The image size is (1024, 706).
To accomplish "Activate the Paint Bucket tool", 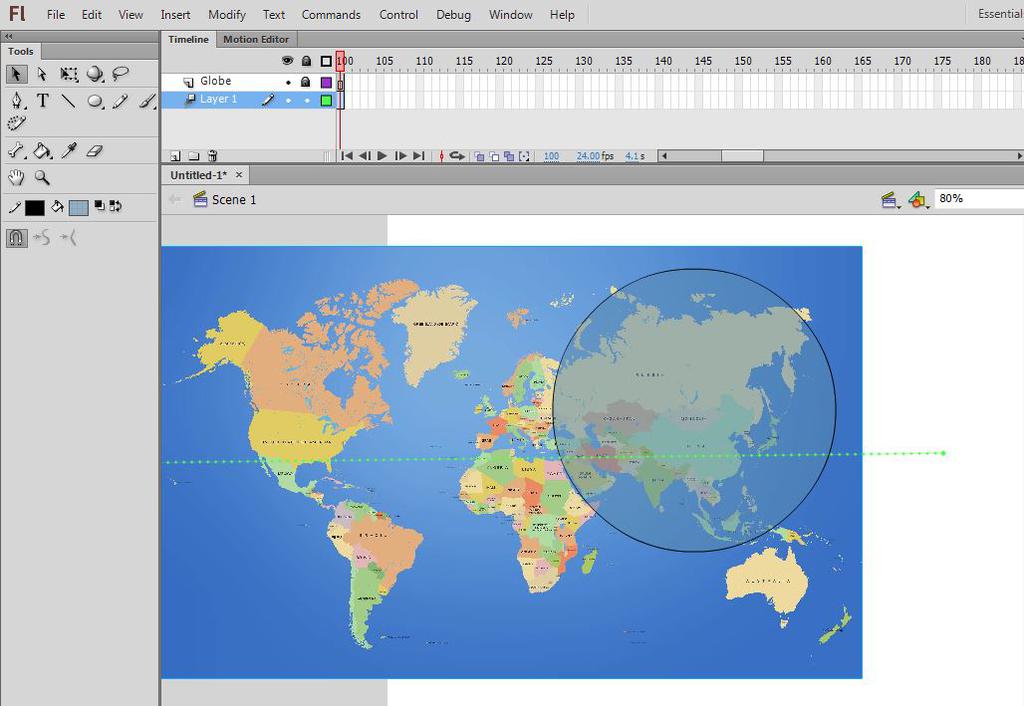I will 42,150.
